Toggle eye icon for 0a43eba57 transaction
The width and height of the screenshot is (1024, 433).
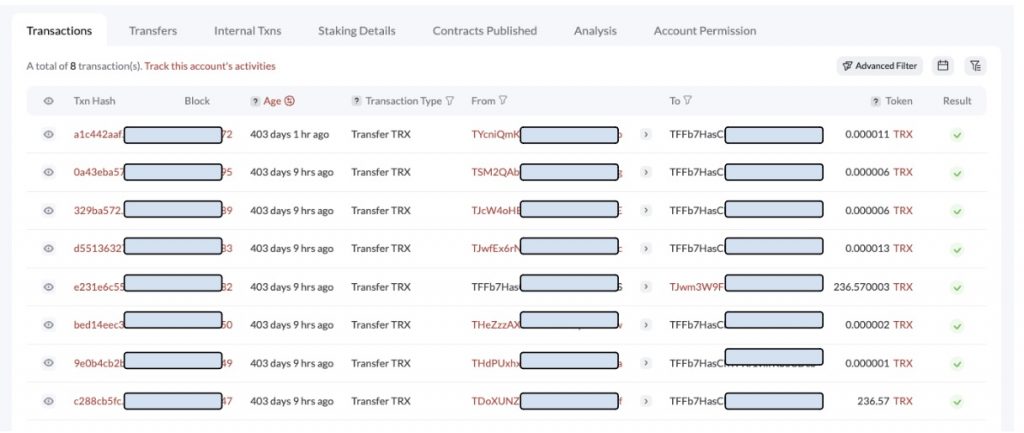[48, 172]
